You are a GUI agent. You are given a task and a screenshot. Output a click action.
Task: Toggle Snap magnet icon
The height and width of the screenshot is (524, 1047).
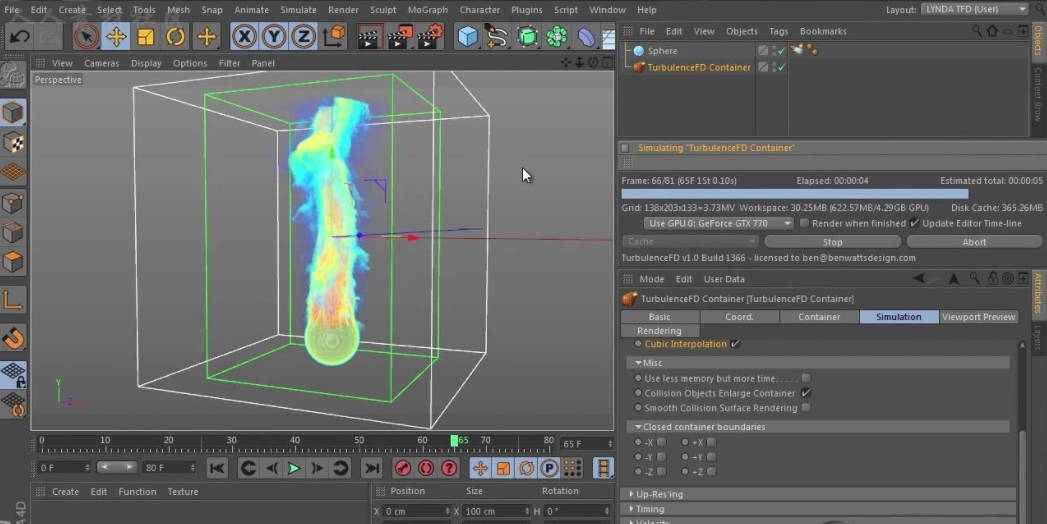point(13,338)
